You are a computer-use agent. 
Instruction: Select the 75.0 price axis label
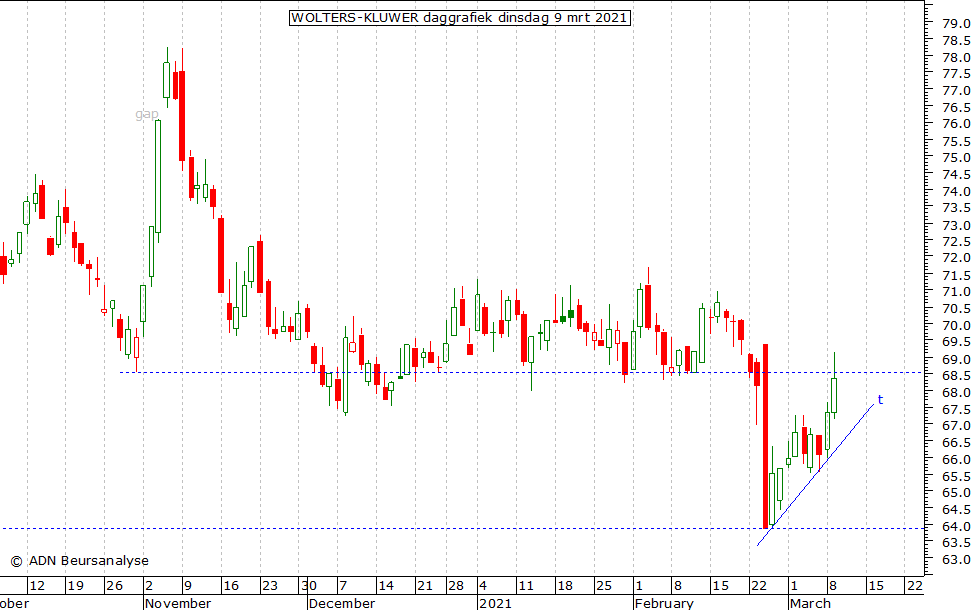956,158
